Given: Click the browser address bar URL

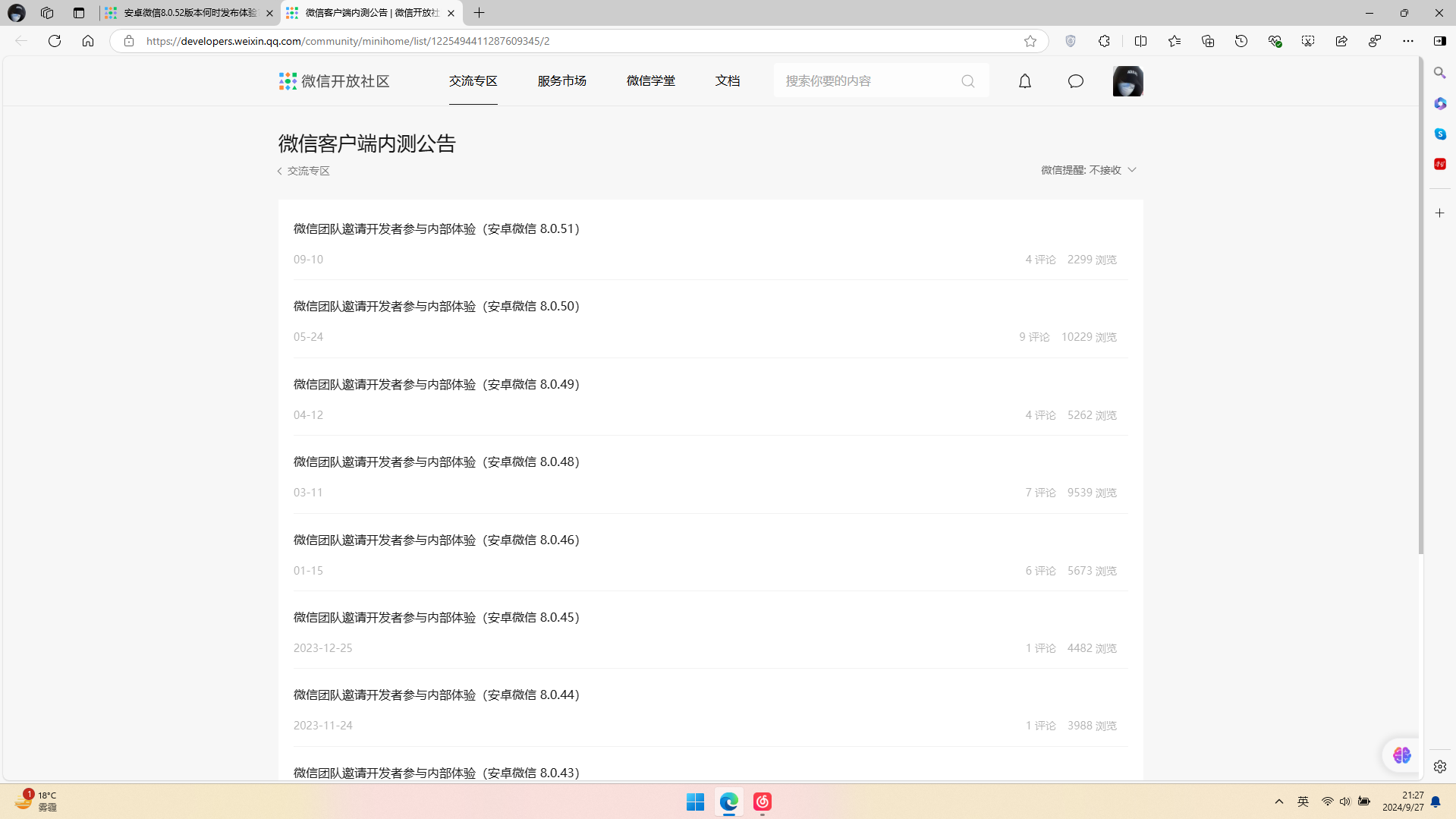Looking at the screenshot, I should pyautogui.click(x=347, y=41).
